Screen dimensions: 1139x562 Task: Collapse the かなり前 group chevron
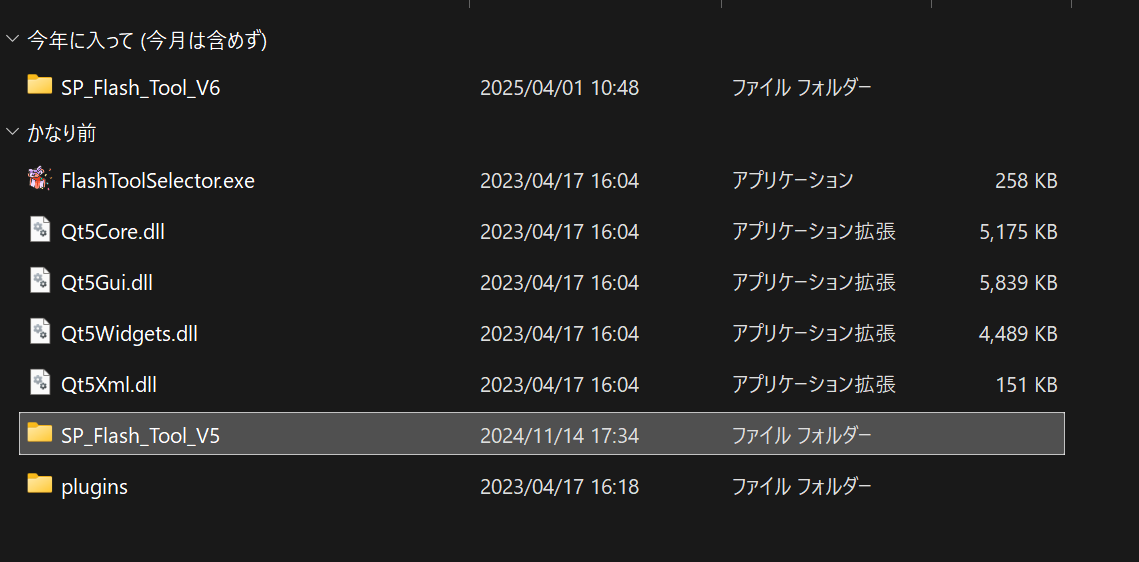coord(12,131)
